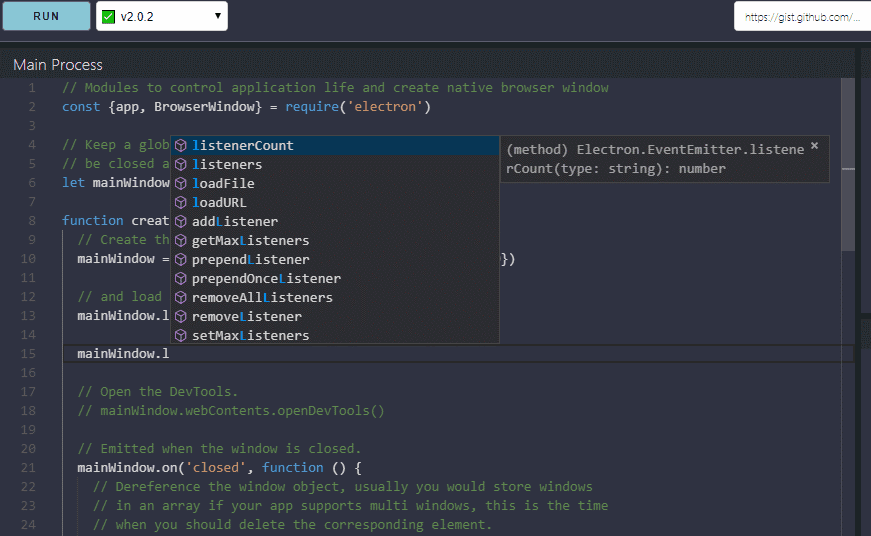Click line number 21 in the gutter
The height and width of the screenshot is (536, 871).
[29, 468]
